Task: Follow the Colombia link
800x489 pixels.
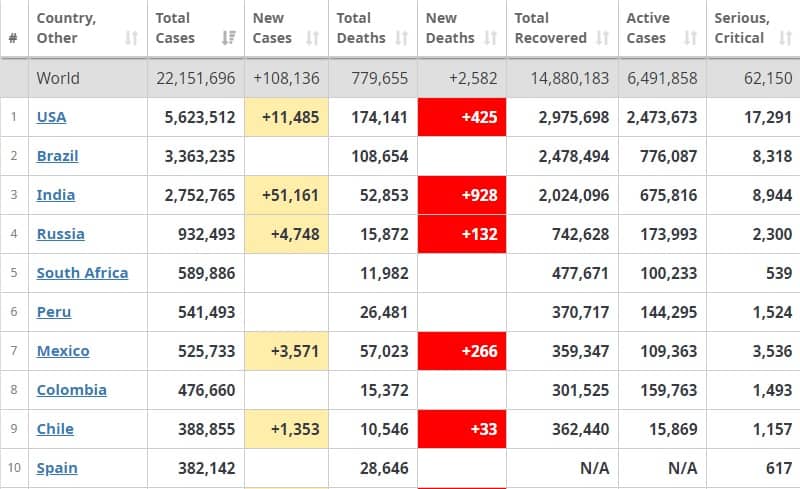Action: pyautogui.click(x=72, y=390)
